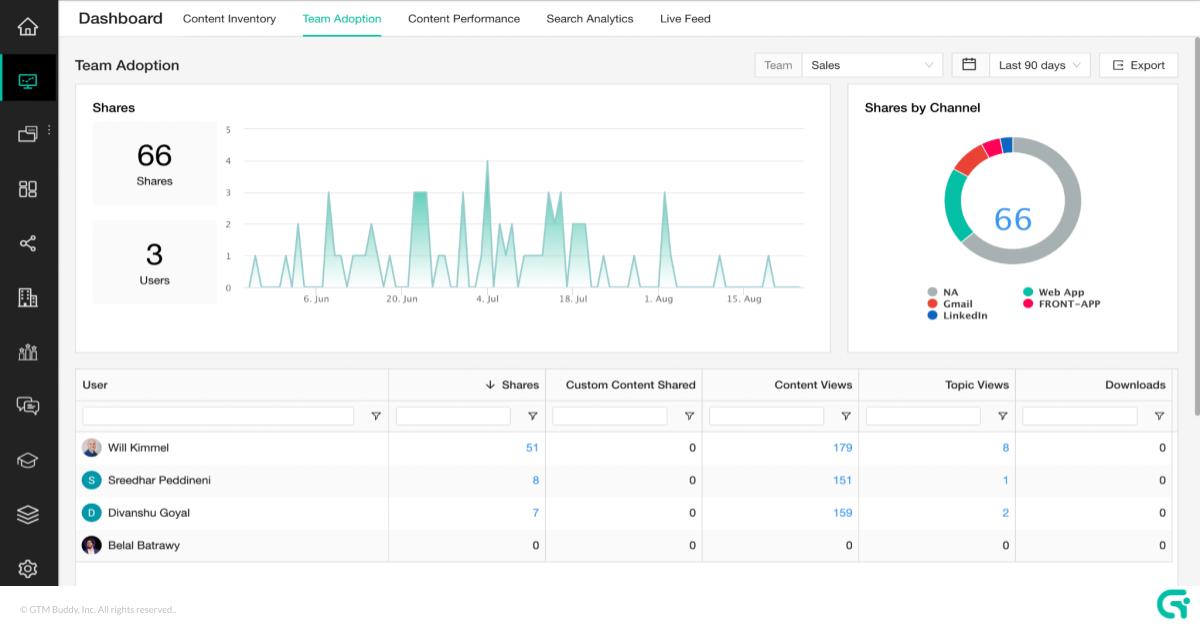Viewport: 1200px width, 628px height.
Task: Open the Home icon in the sidebar
Action: click(x=28, y=27)
